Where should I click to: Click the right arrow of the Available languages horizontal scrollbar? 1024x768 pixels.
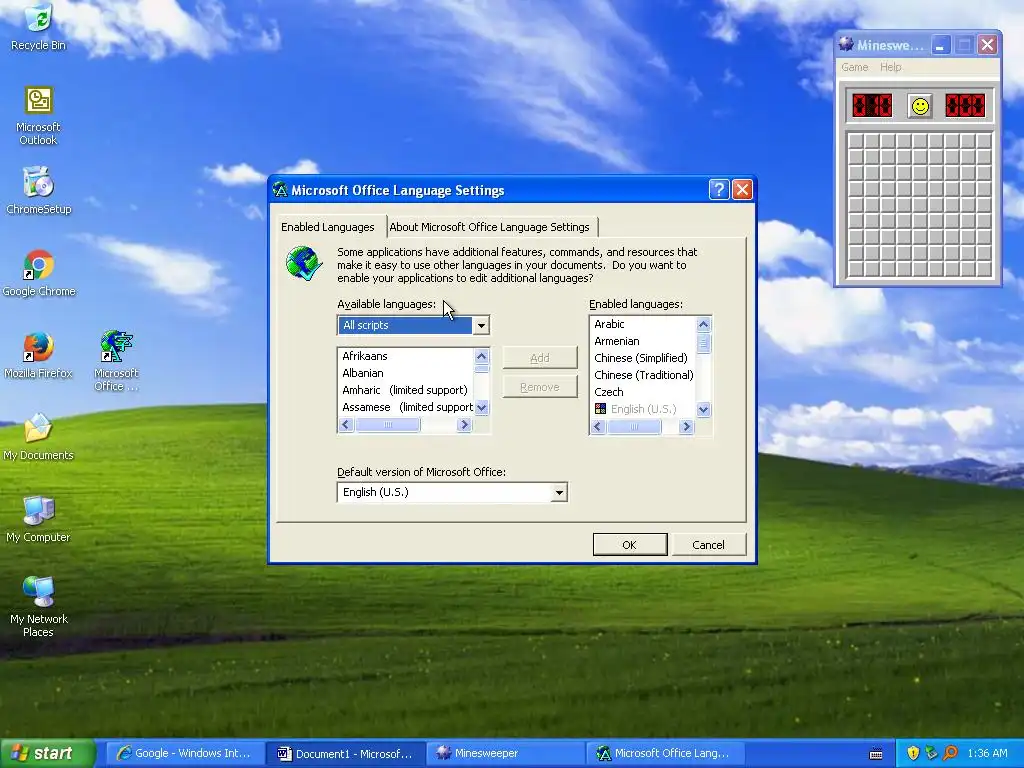(464, 424)
